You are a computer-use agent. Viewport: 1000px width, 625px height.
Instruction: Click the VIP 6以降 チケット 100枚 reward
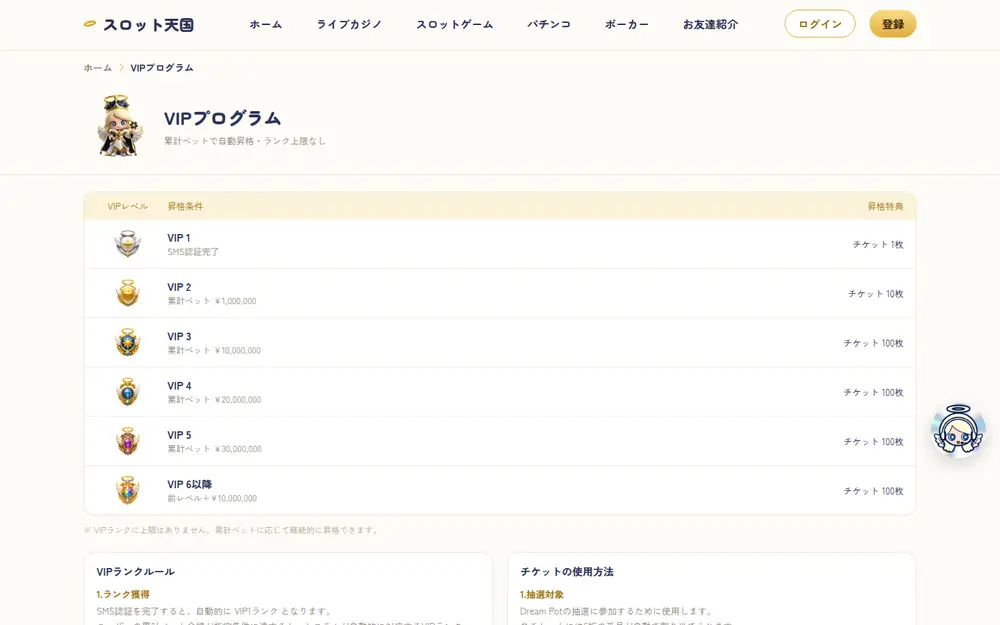coord(874,491)
